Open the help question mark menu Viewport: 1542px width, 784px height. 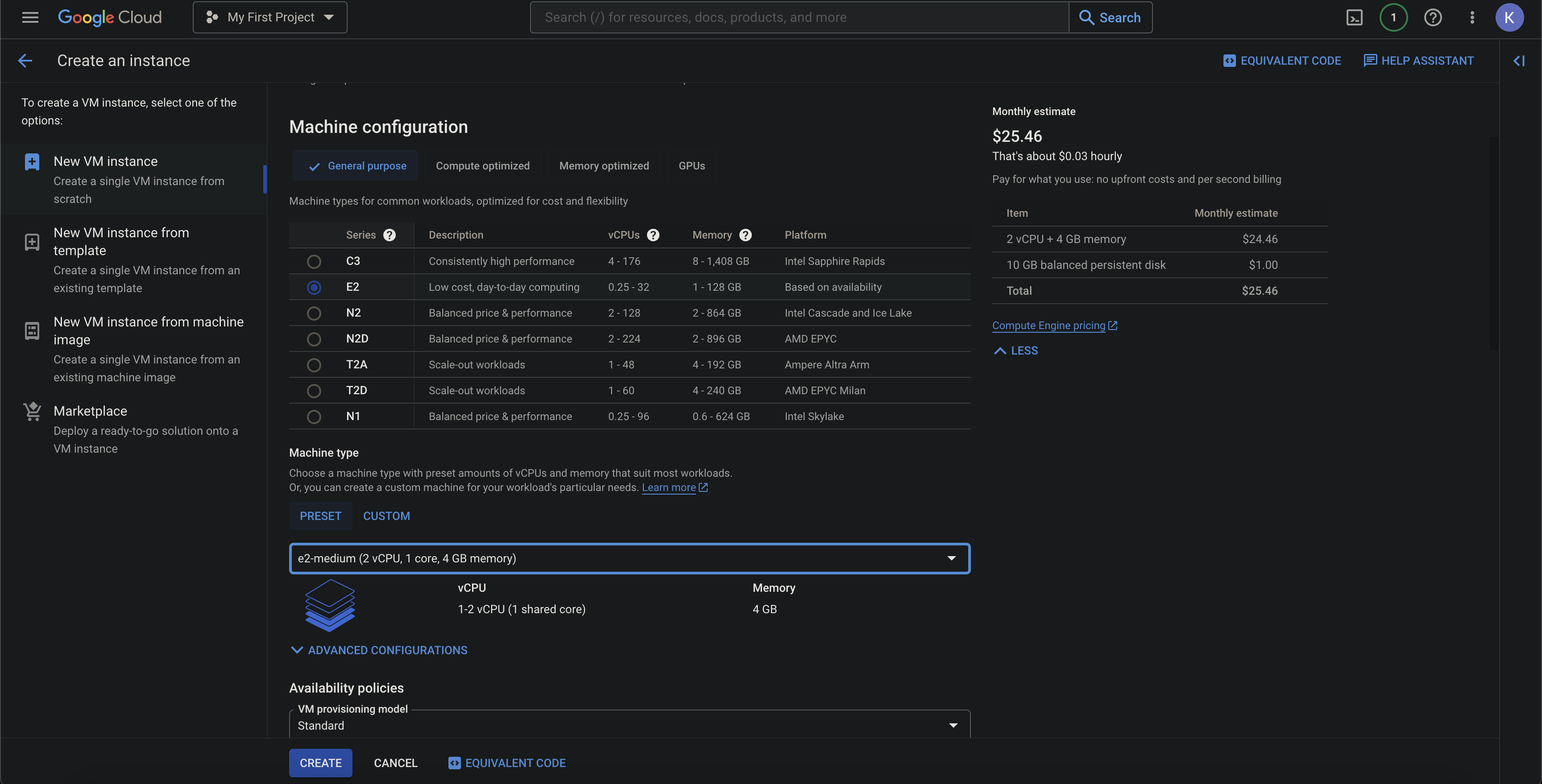[1432, 17]
